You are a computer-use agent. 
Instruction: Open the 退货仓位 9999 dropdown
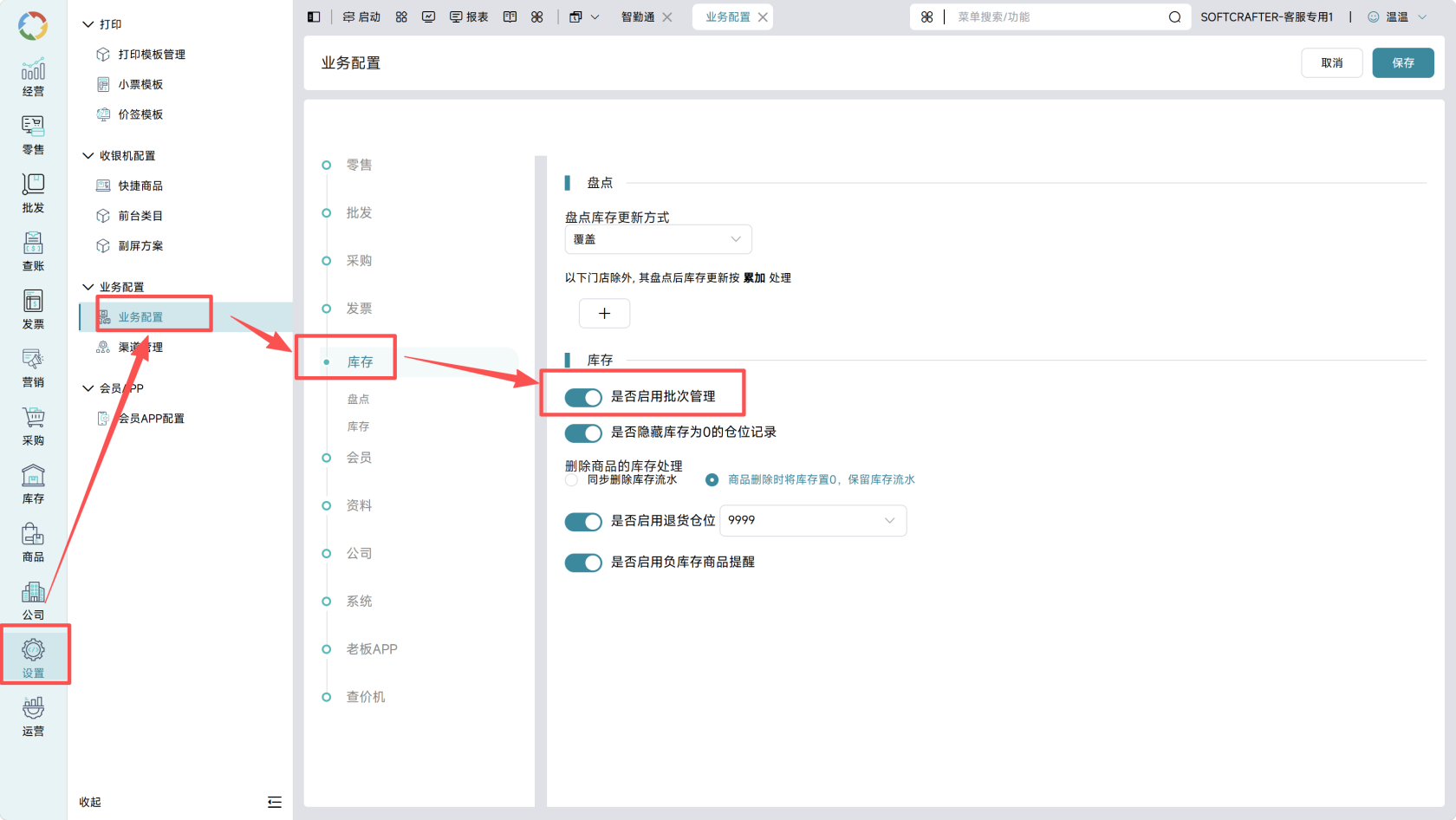pyautogui.click(x=813, y=520)
